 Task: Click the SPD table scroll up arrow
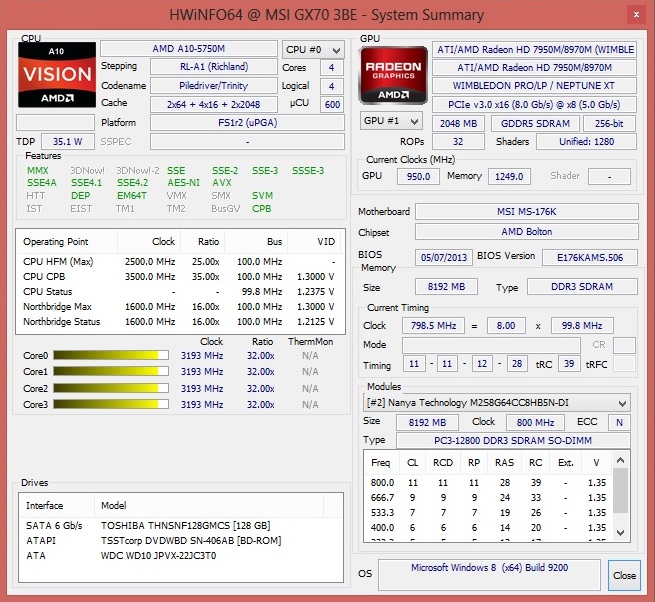click(621, 460)
